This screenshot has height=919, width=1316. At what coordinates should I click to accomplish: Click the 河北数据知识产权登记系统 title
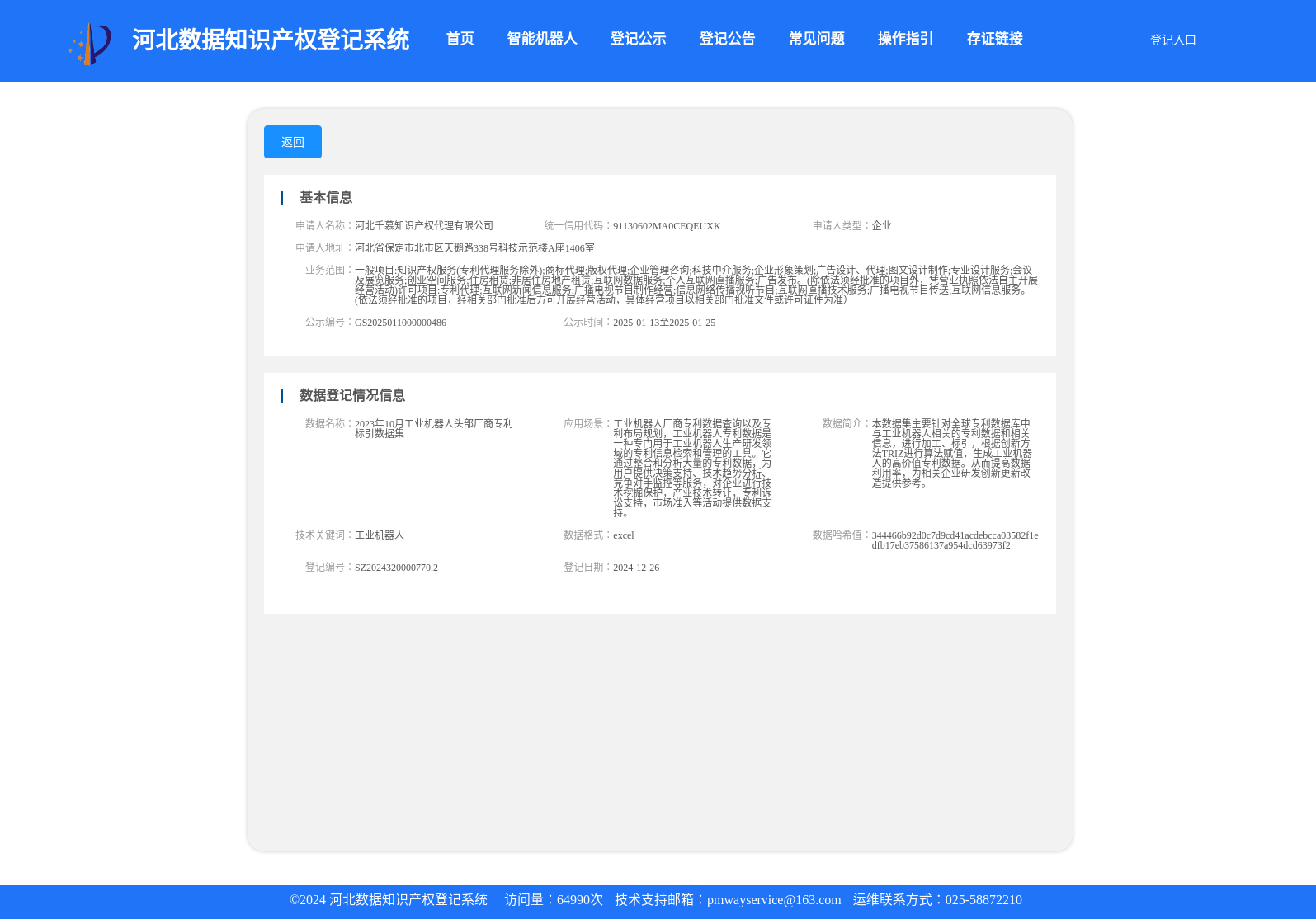tap(271, 40)
